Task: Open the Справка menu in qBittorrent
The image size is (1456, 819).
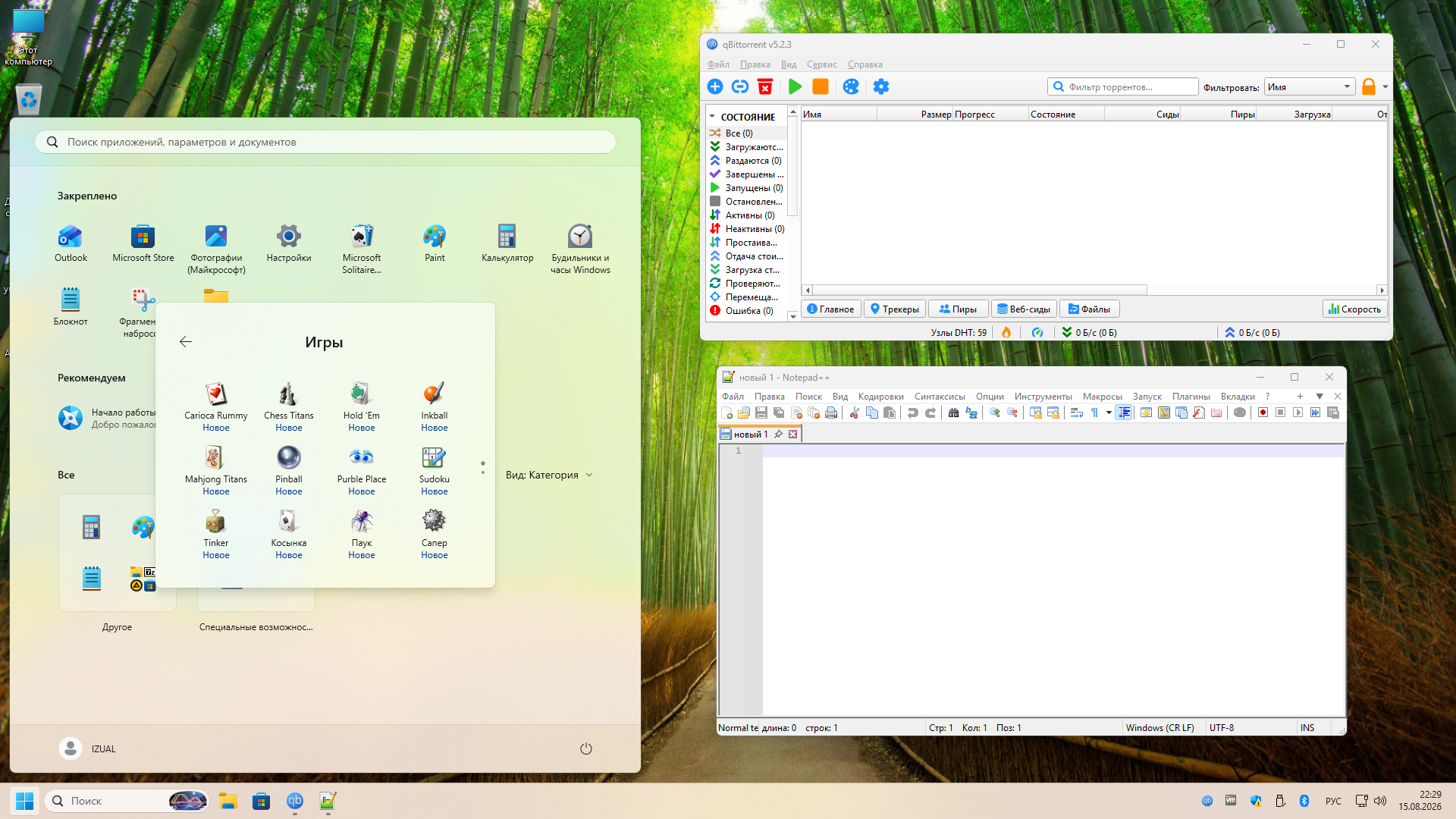Action: [x=864, y=64]
